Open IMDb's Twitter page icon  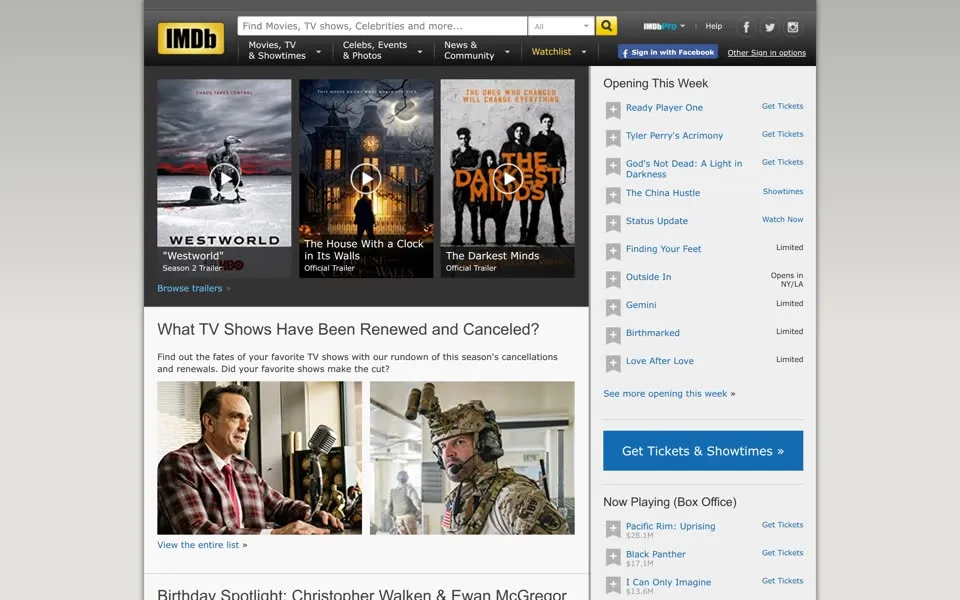770,27
